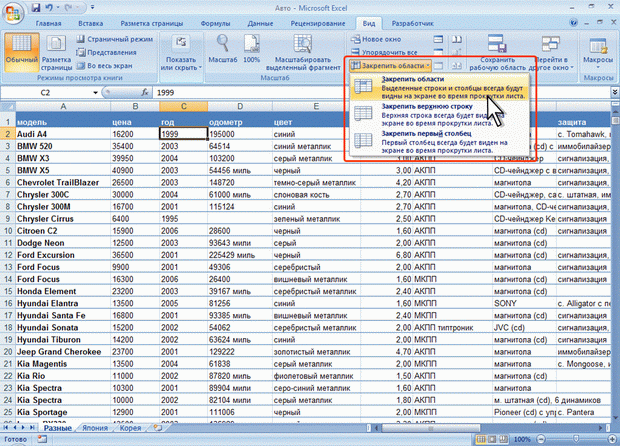Open the Office button menu

(13, 11)
